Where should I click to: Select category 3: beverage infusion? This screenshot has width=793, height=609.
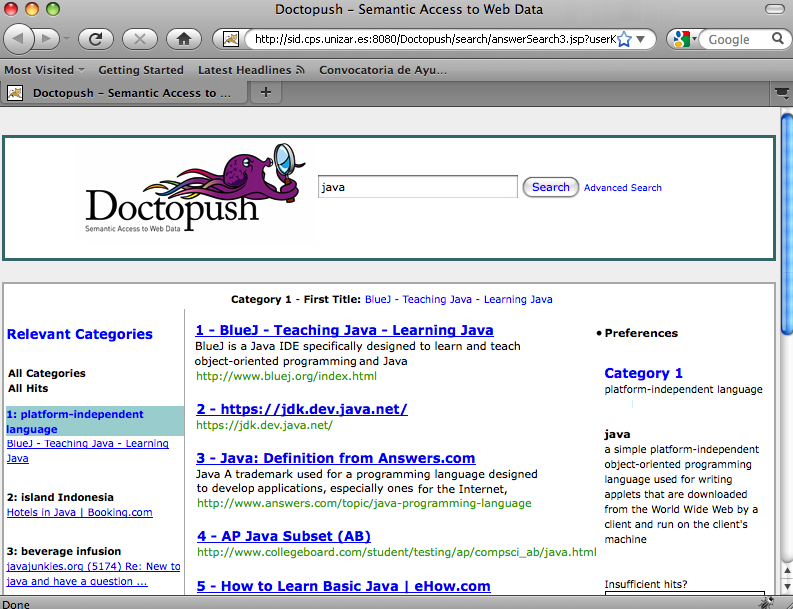(64, 551)
